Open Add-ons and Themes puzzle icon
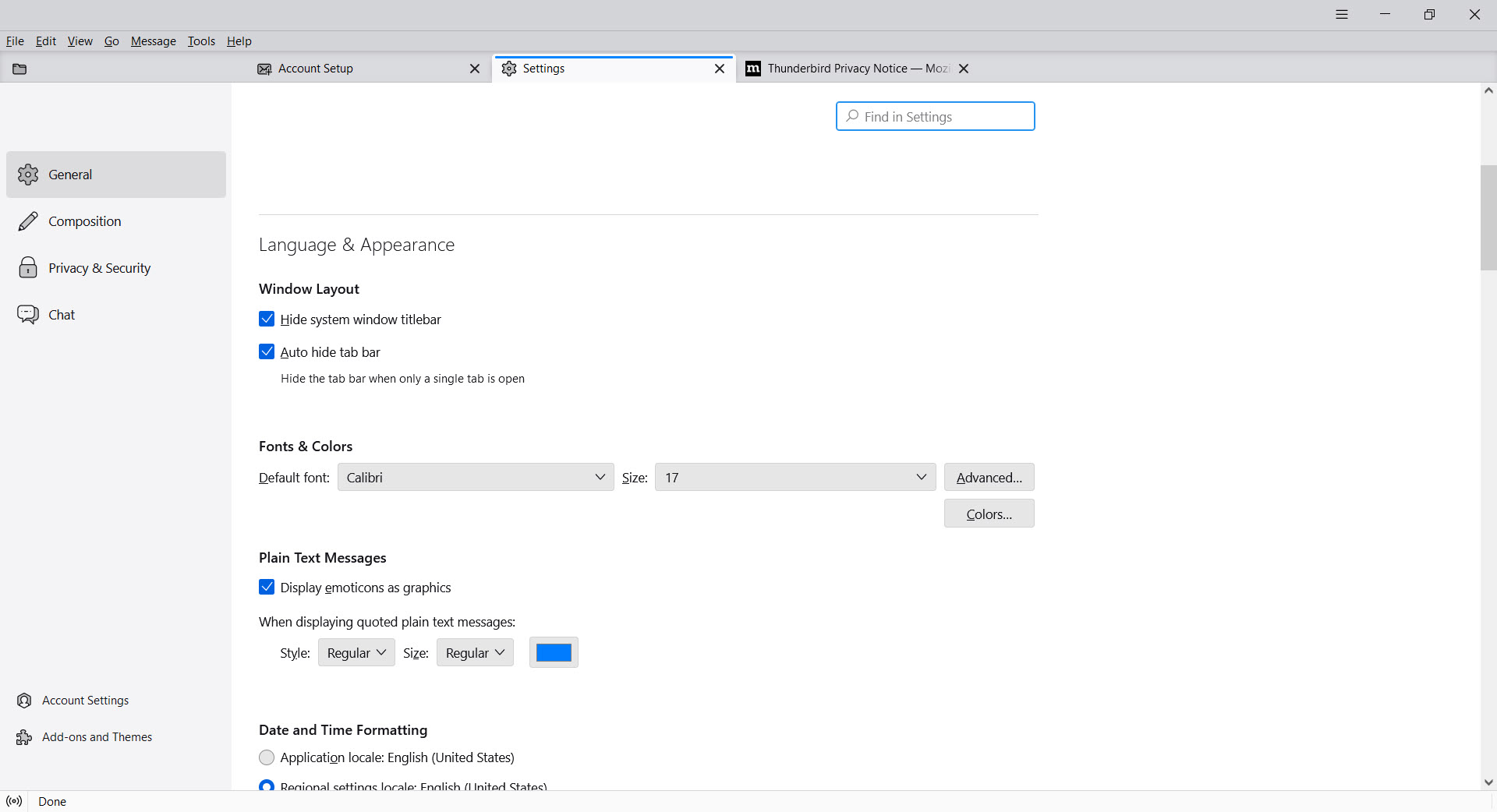 (x=24, y=737)
